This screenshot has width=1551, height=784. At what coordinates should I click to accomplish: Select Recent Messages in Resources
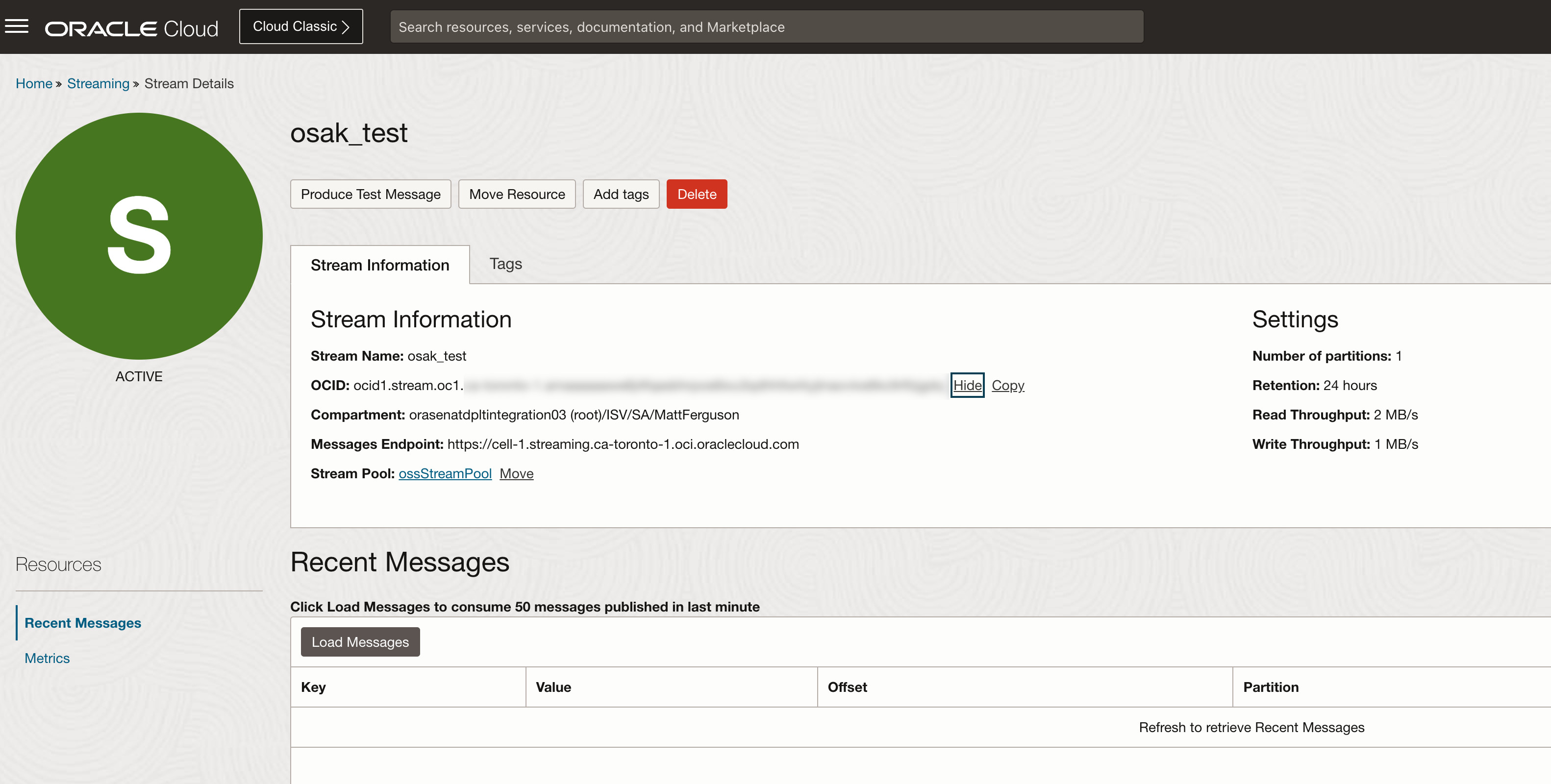tap(83, 623)
